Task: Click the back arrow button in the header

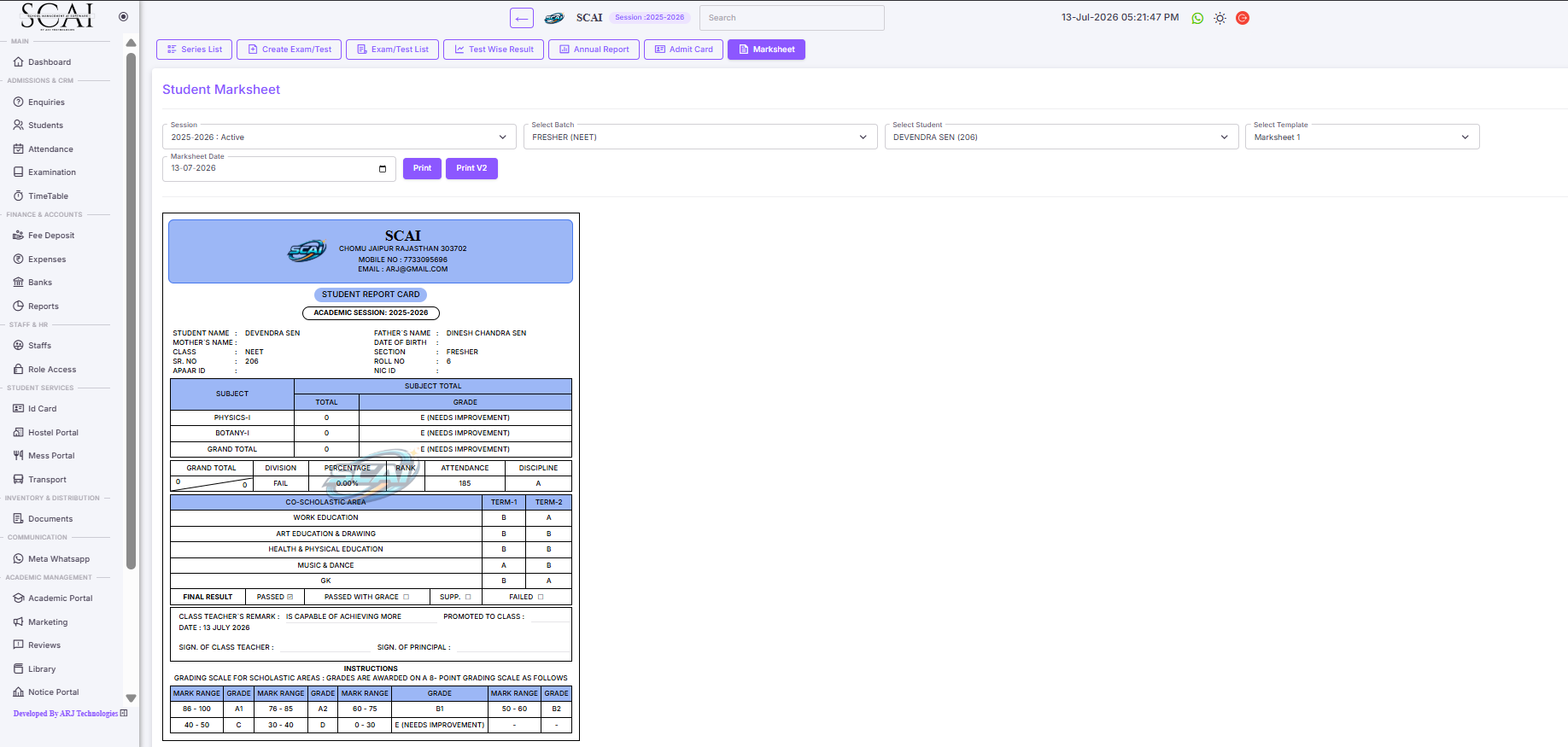Action: click(x=522, y=18)
